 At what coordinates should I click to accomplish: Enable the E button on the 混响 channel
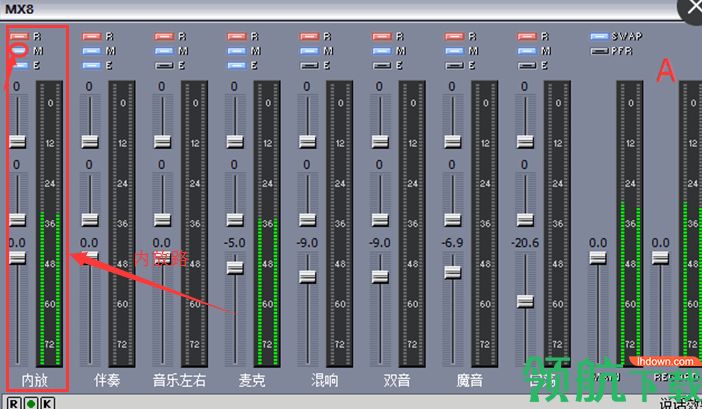309,65
